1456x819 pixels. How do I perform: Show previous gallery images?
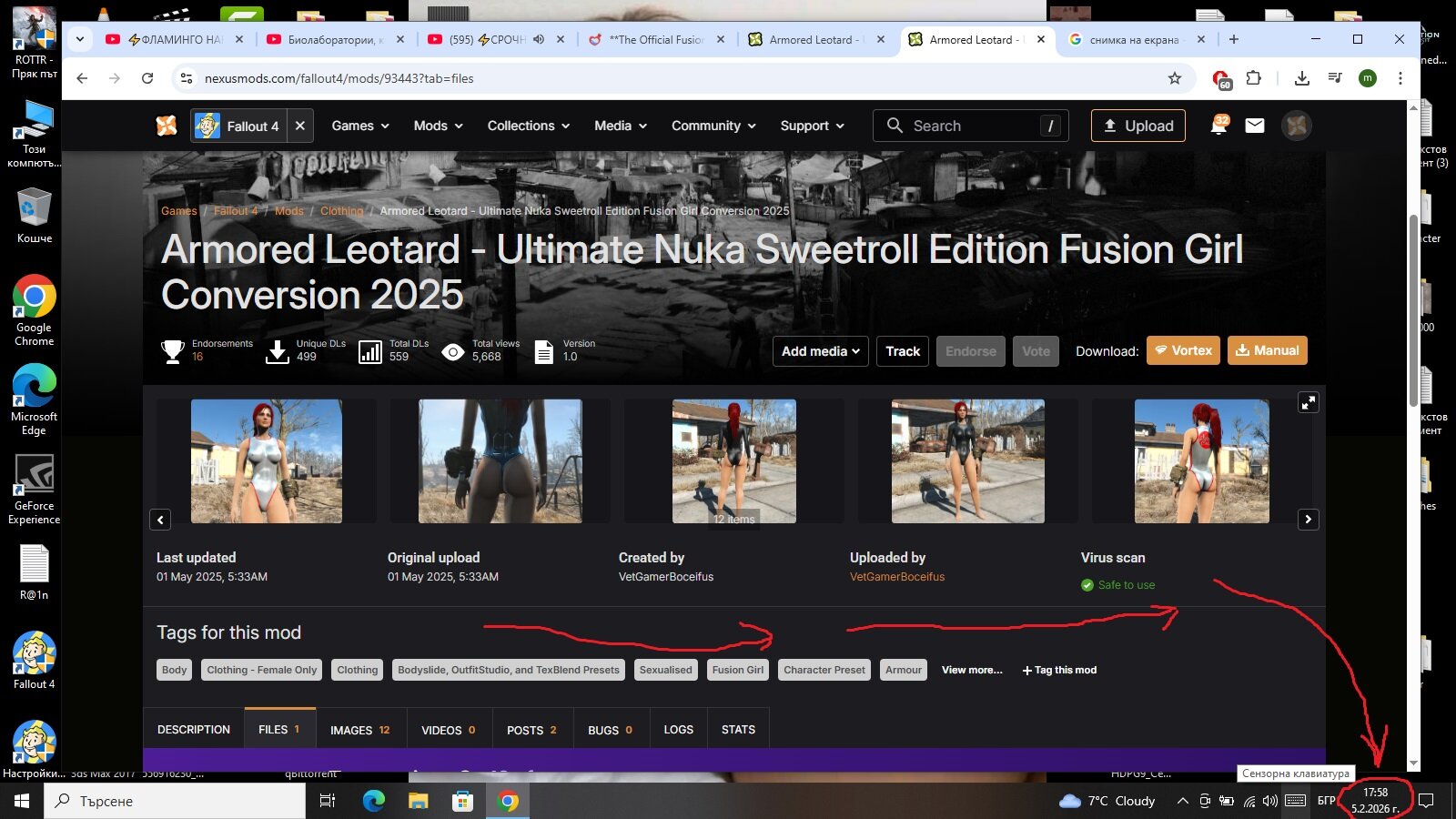[160, 520]
